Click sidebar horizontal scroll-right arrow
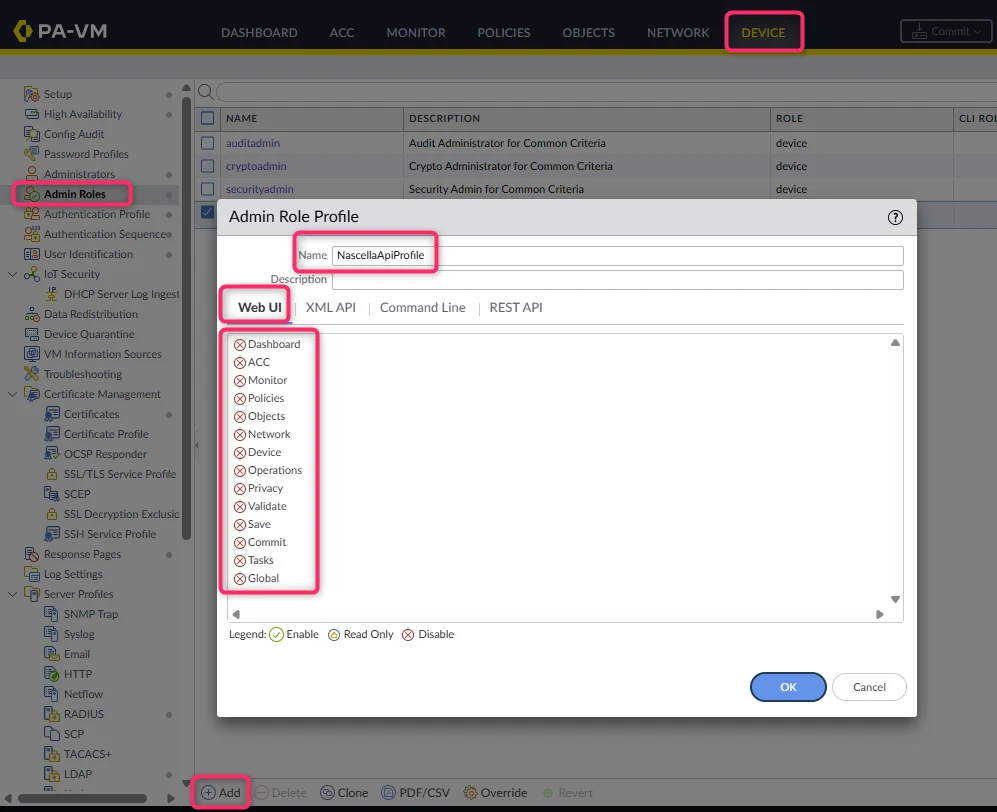 point(170,798)
